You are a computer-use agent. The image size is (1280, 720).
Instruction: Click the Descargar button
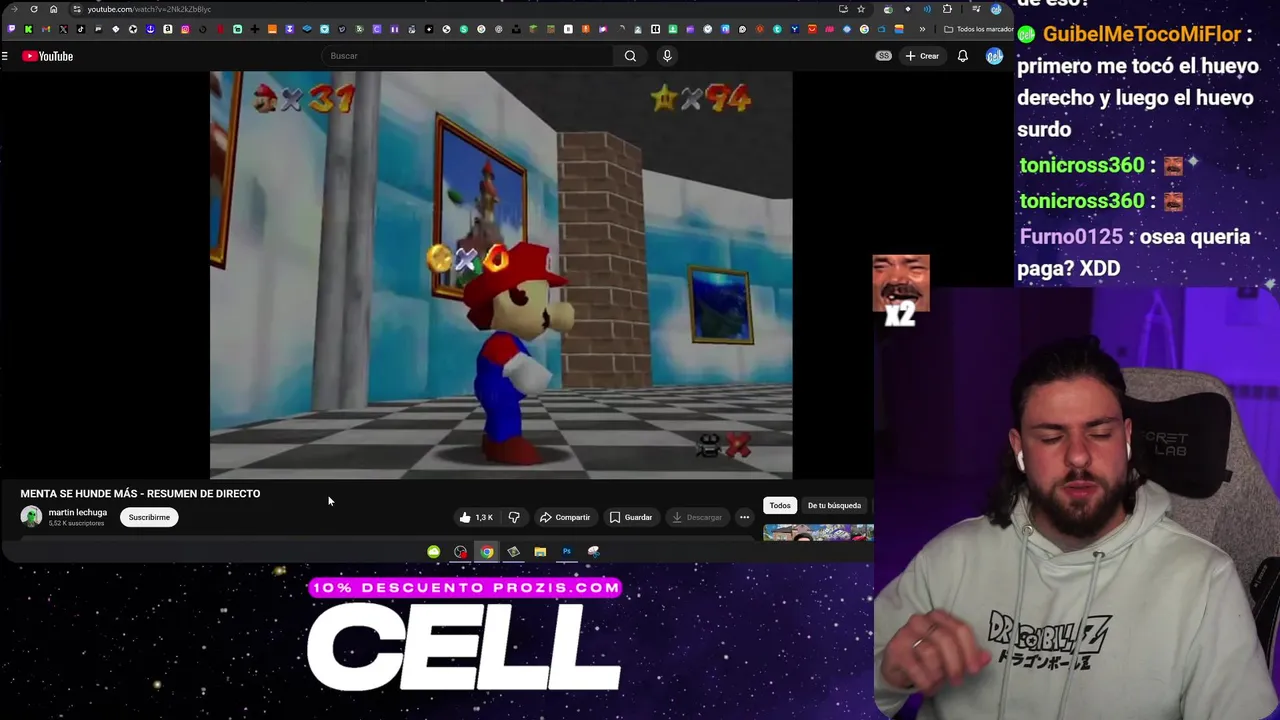697,517
